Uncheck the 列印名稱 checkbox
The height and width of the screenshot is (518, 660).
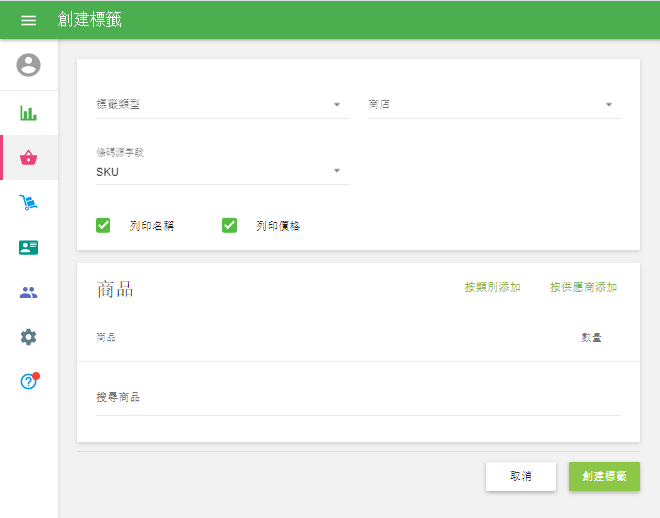tap(103, 225)
